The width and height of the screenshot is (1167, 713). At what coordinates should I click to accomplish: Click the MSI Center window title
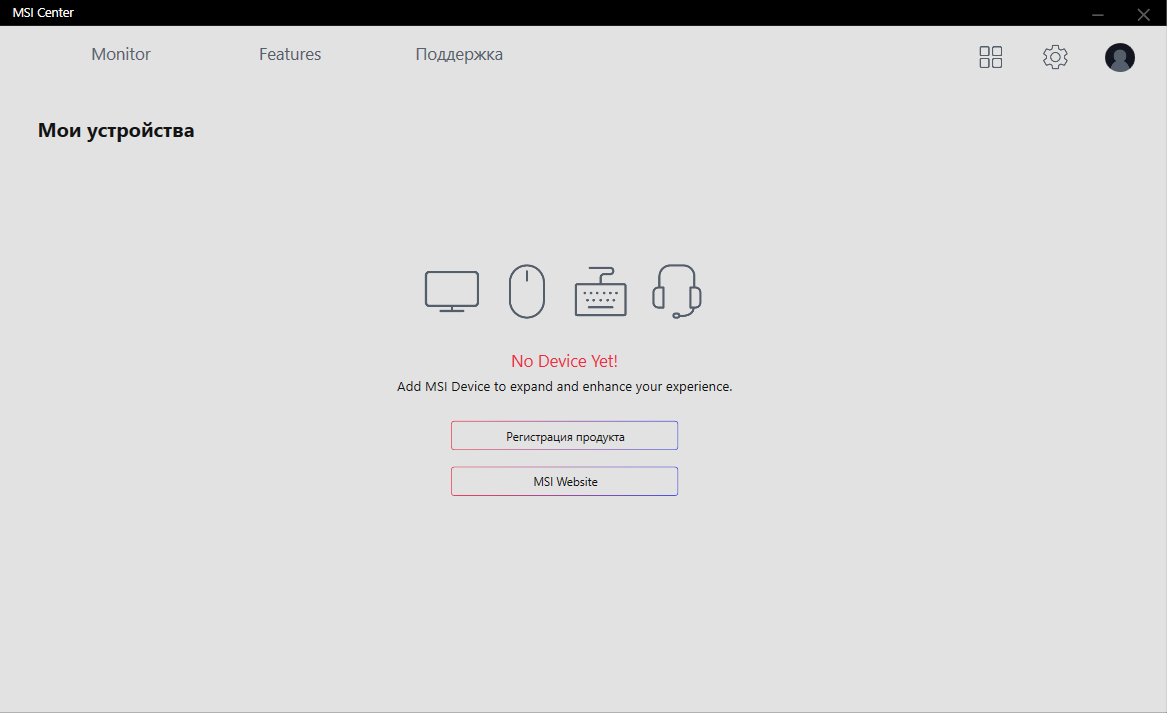coord(43,13)
